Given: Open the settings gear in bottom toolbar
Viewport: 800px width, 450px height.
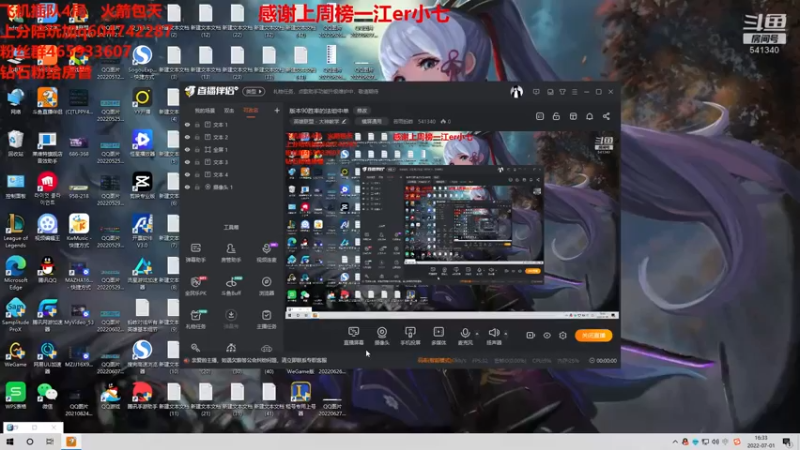Looking at the screenshot, I should tap(563, 335).
